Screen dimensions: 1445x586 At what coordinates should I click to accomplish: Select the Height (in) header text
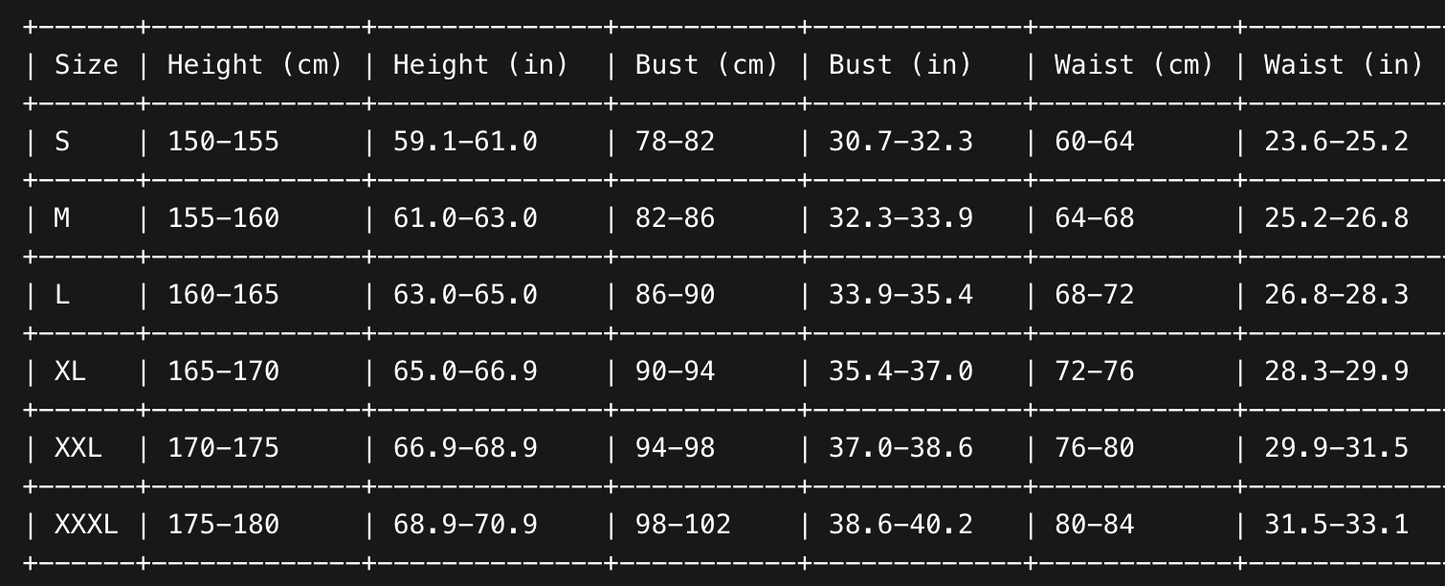click(x=481, y=65)
